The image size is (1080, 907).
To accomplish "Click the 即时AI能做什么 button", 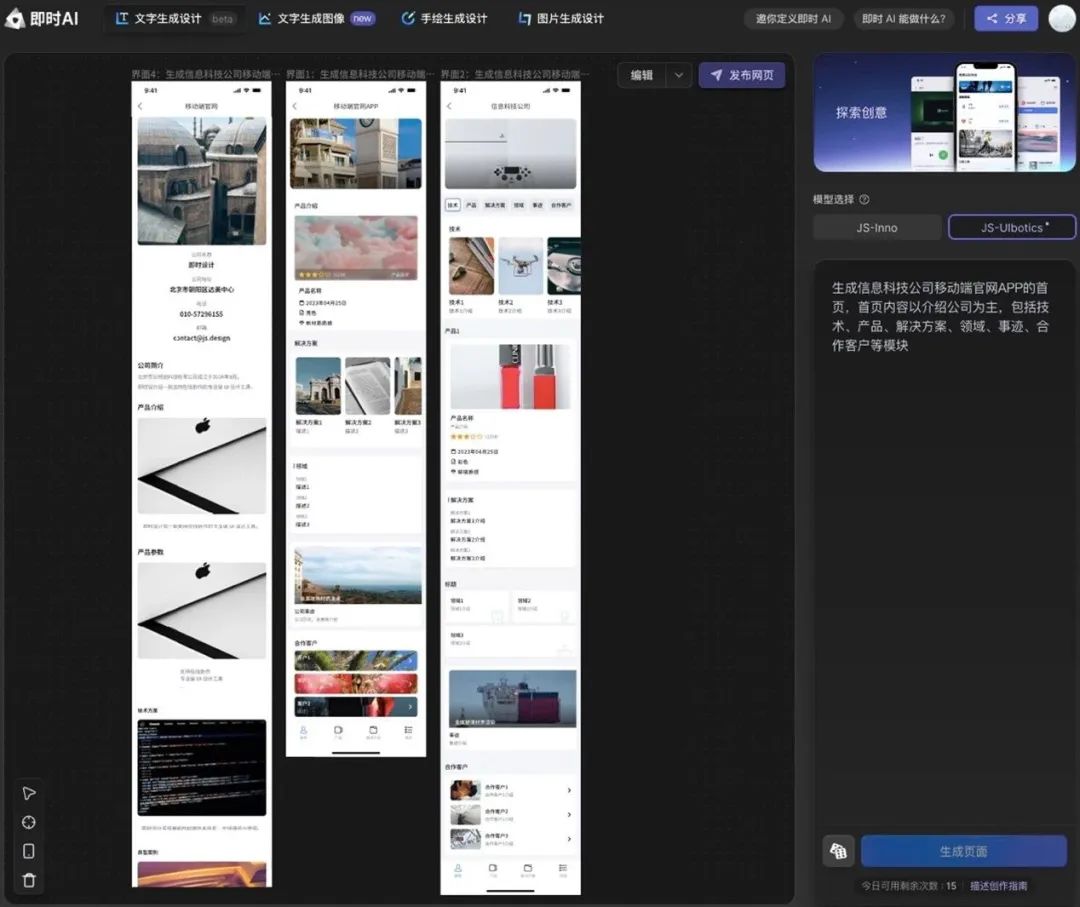I will 904,18.
